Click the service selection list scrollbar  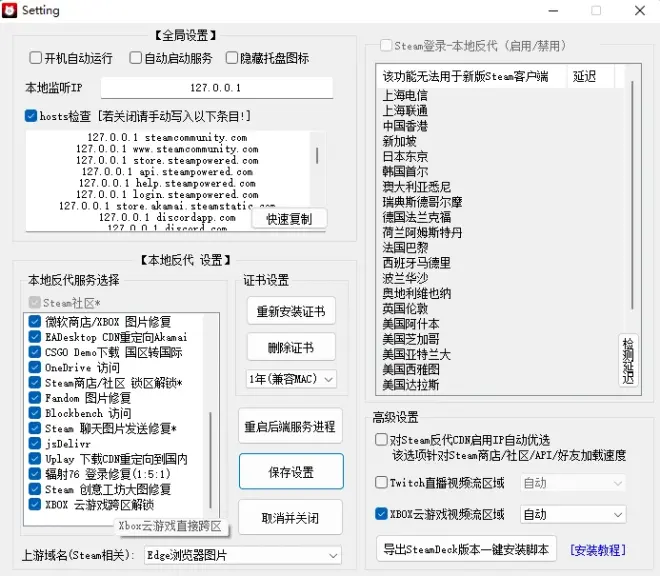[210, 459]
